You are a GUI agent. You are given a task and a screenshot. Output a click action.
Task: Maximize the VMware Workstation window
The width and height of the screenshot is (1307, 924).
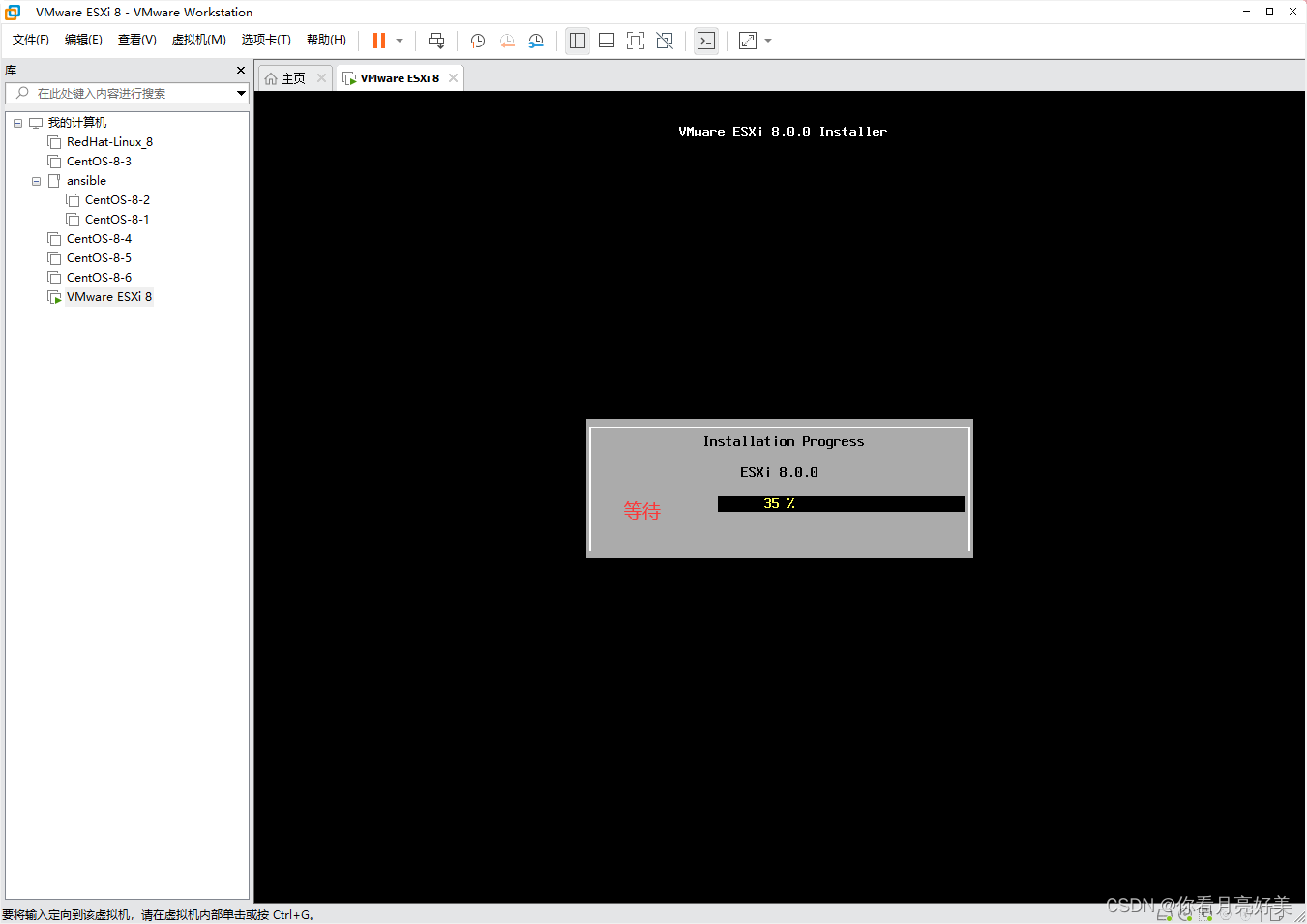pyautogui.click(x=1269, y=12)
